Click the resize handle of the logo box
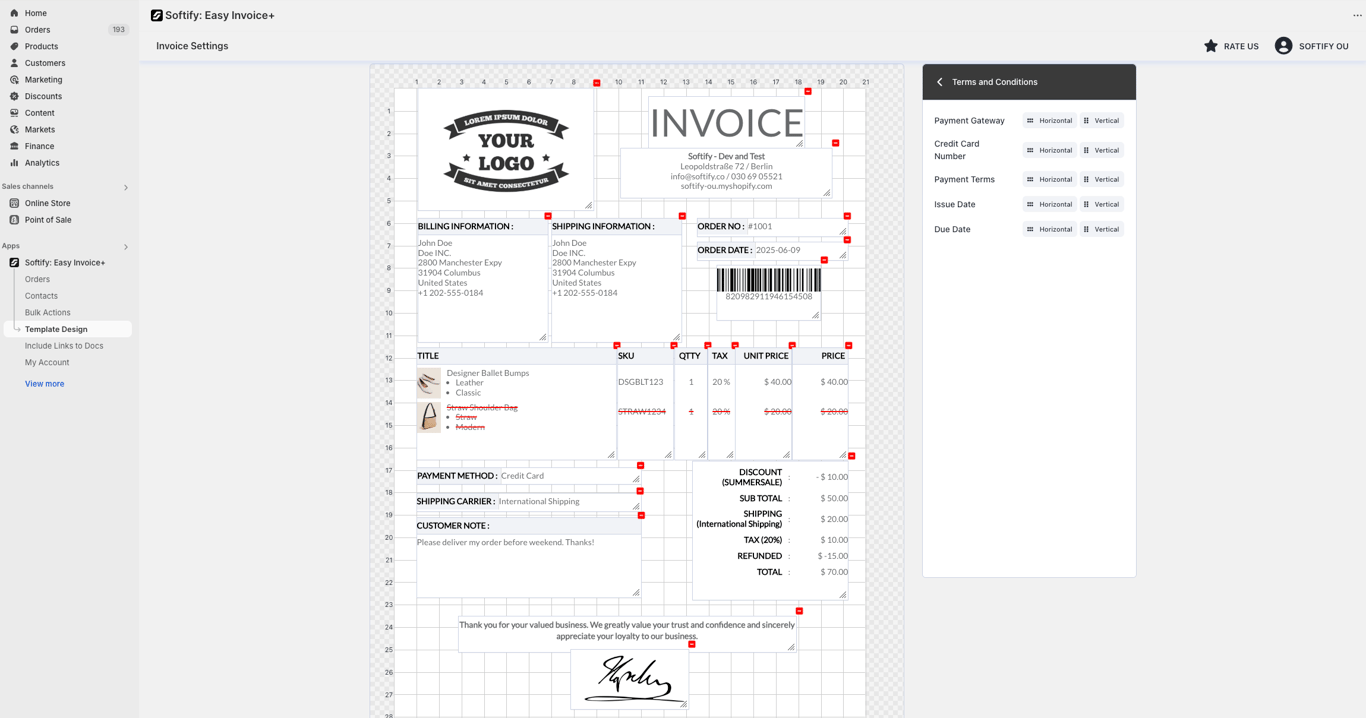The image size is (1366, 718). click(589, 205)
